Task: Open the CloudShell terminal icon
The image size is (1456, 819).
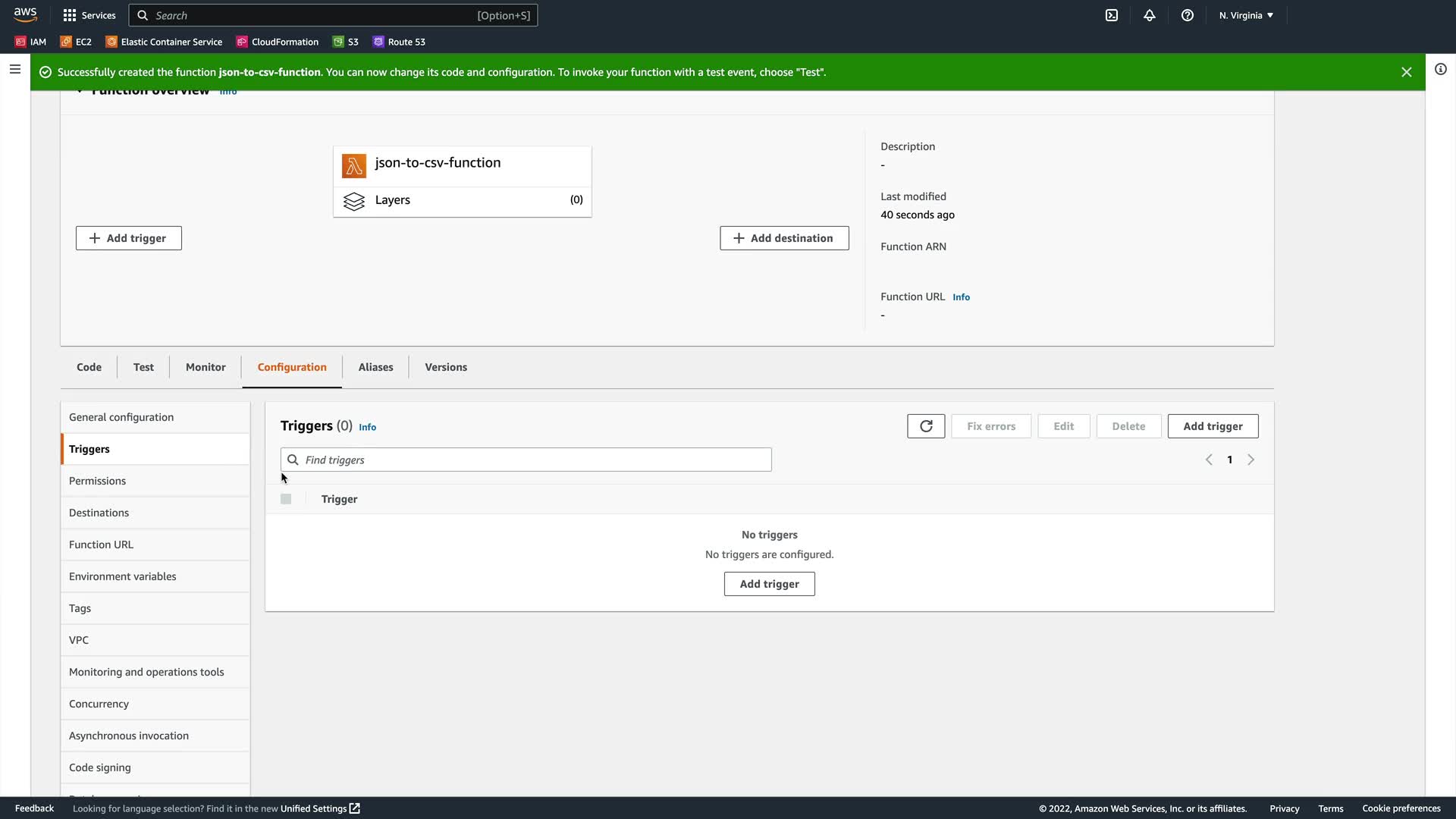Action: [x=1112, y=15]
